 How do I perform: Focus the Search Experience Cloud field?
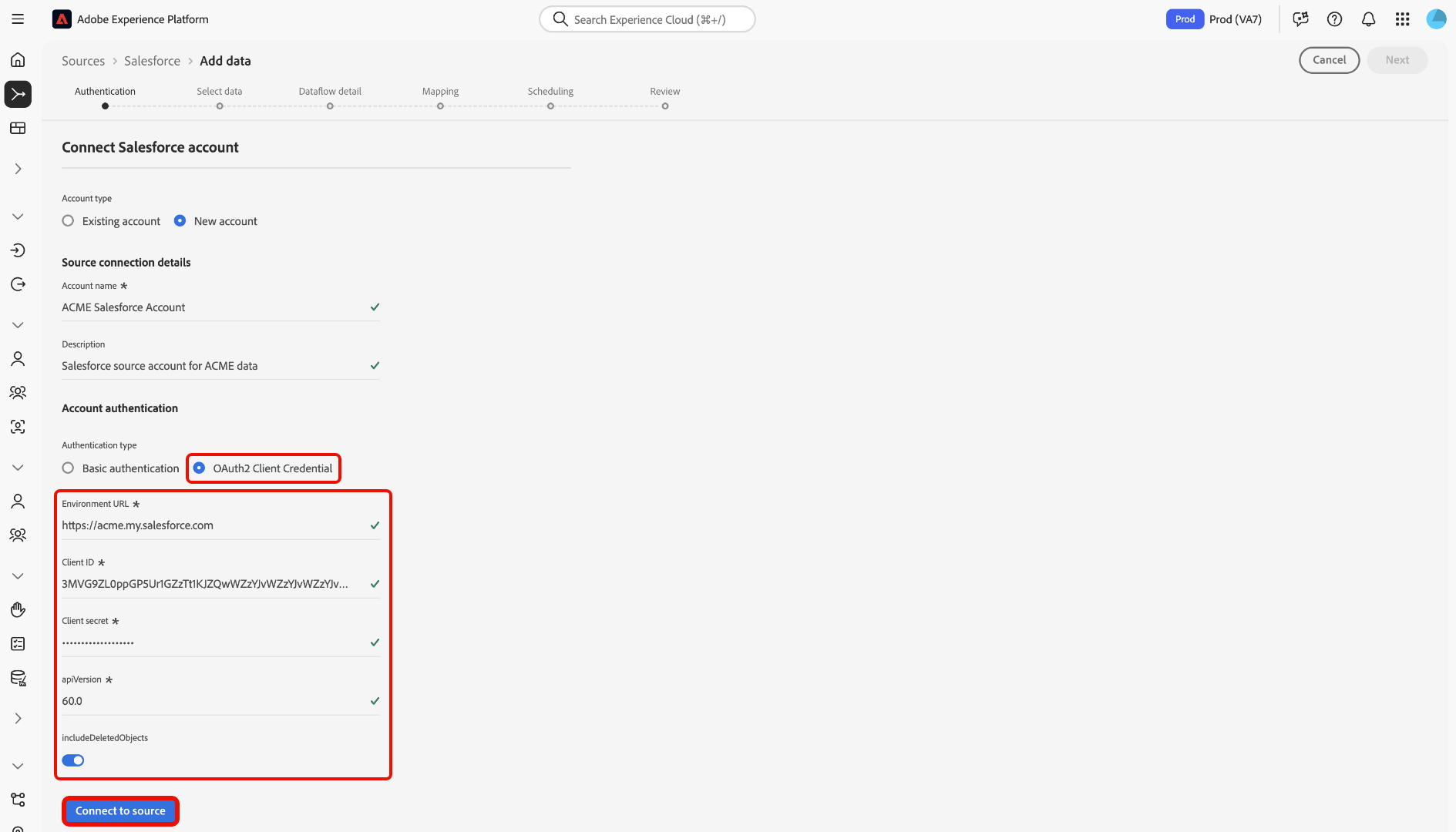[647, 19]
